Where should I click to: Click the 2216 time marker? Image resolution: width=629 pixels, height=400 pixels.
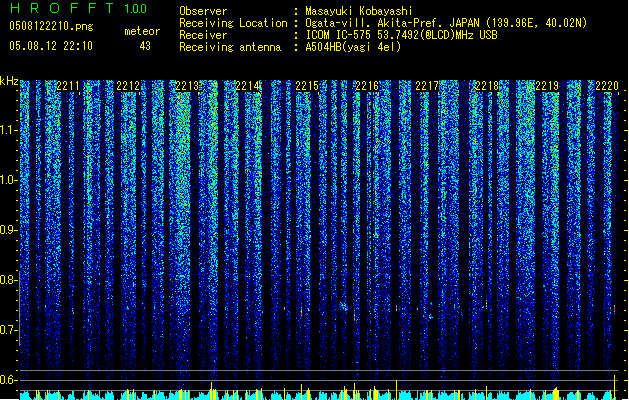click(367, 86)
